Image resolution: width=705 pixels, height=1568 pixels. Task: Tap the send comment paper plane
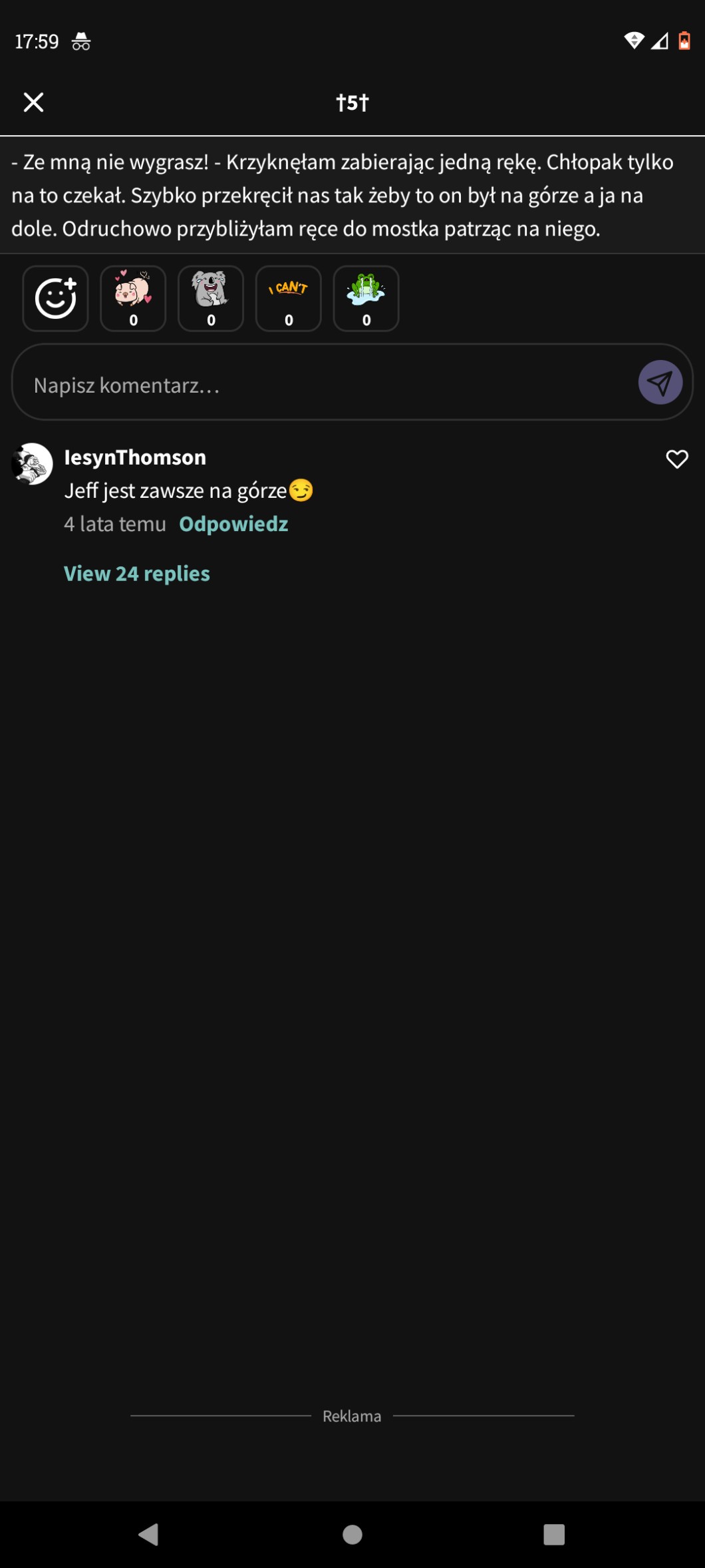pos(660,383)
